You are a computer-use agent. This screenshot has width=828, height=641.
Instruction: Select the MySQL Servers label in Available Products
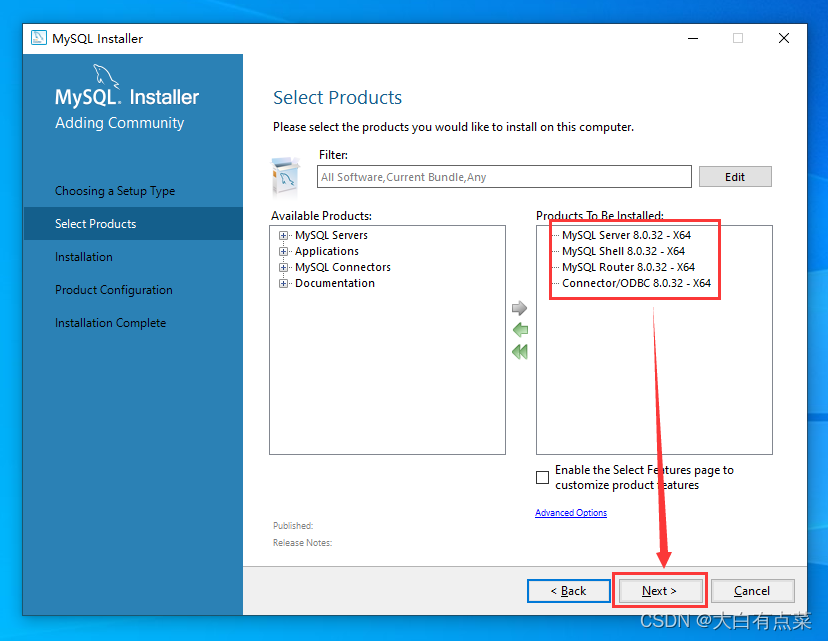click(x=331, y=235)
